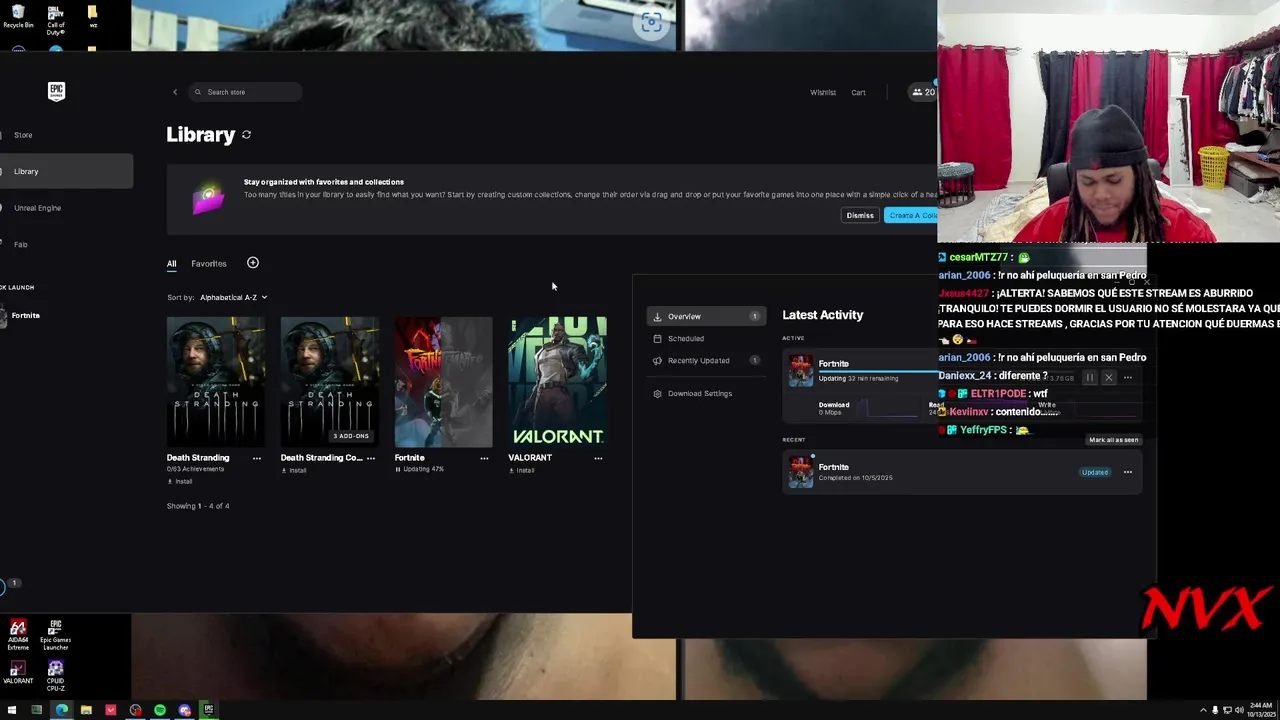
Task: Open the Death Stranding Co... cover thumbnail
Action: point(330,382)
